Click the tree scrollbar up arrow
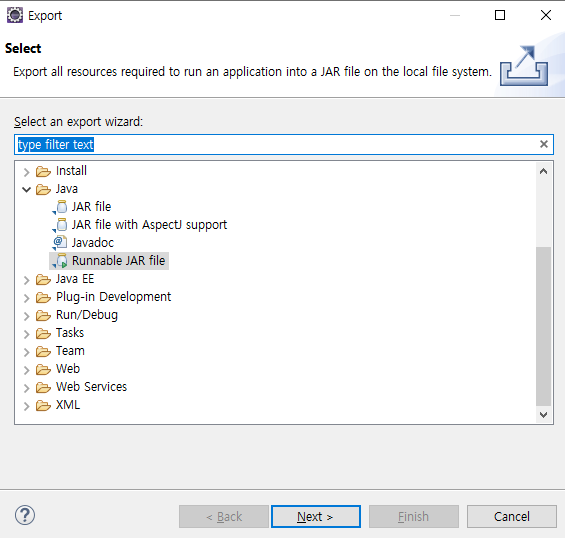Image resolution: width=565 pixels, height=538 pixels. [x=543, y=171]
